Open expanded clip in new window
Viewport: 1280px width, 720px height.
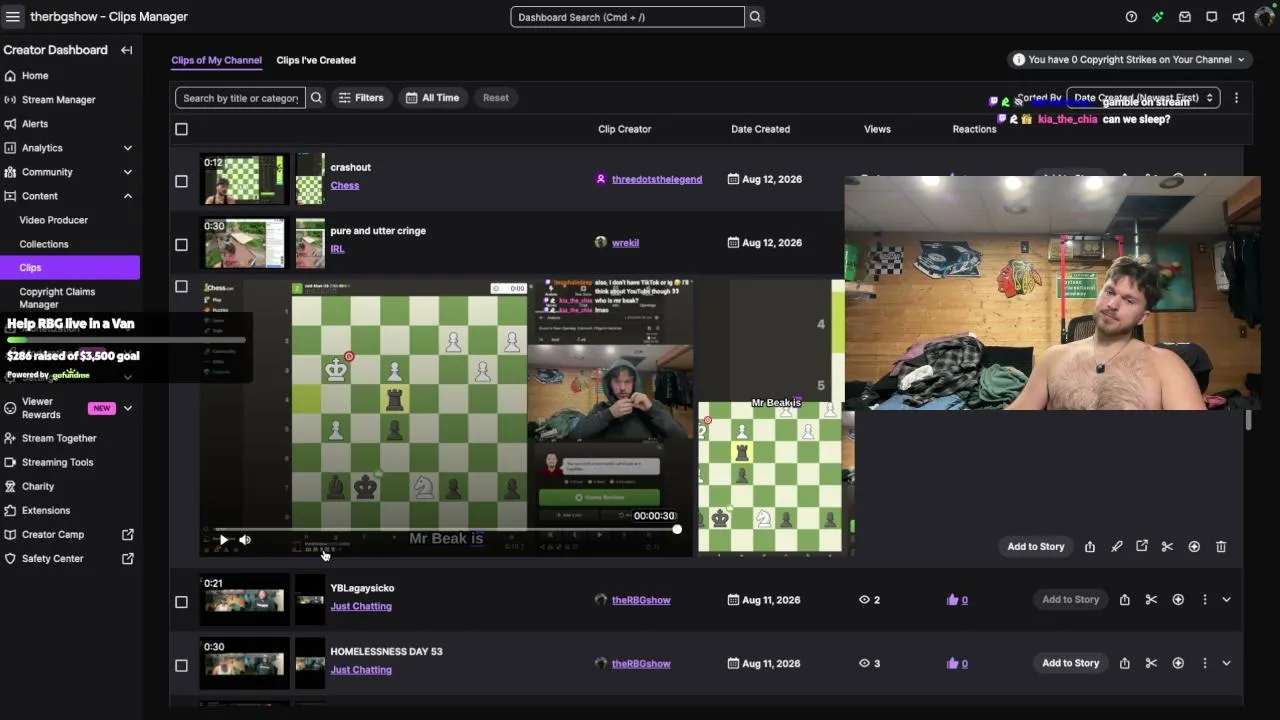pos(1142,547)
